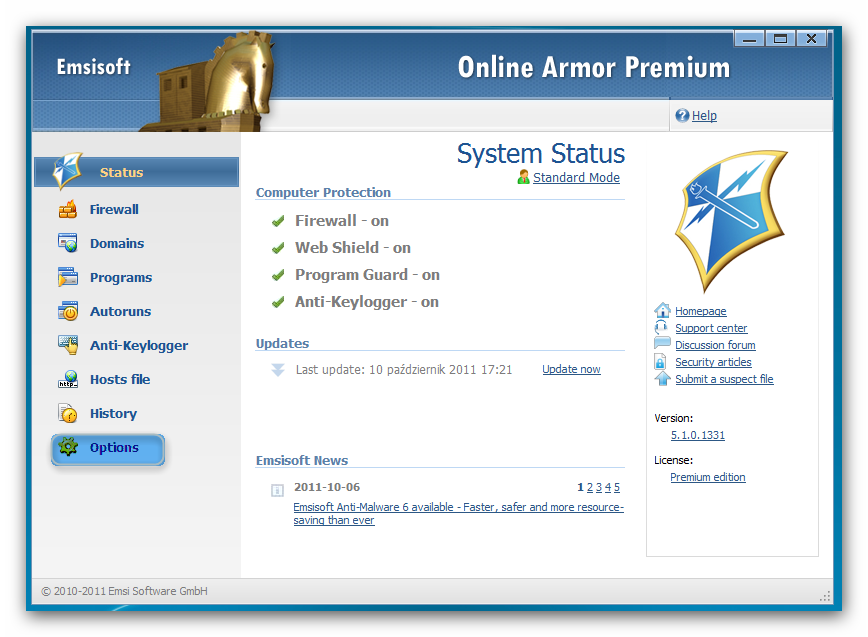Viewport: 868px width, 637px height.
Task: Click the Submit a suspect file arrow icon
Action: pos(662,379)
